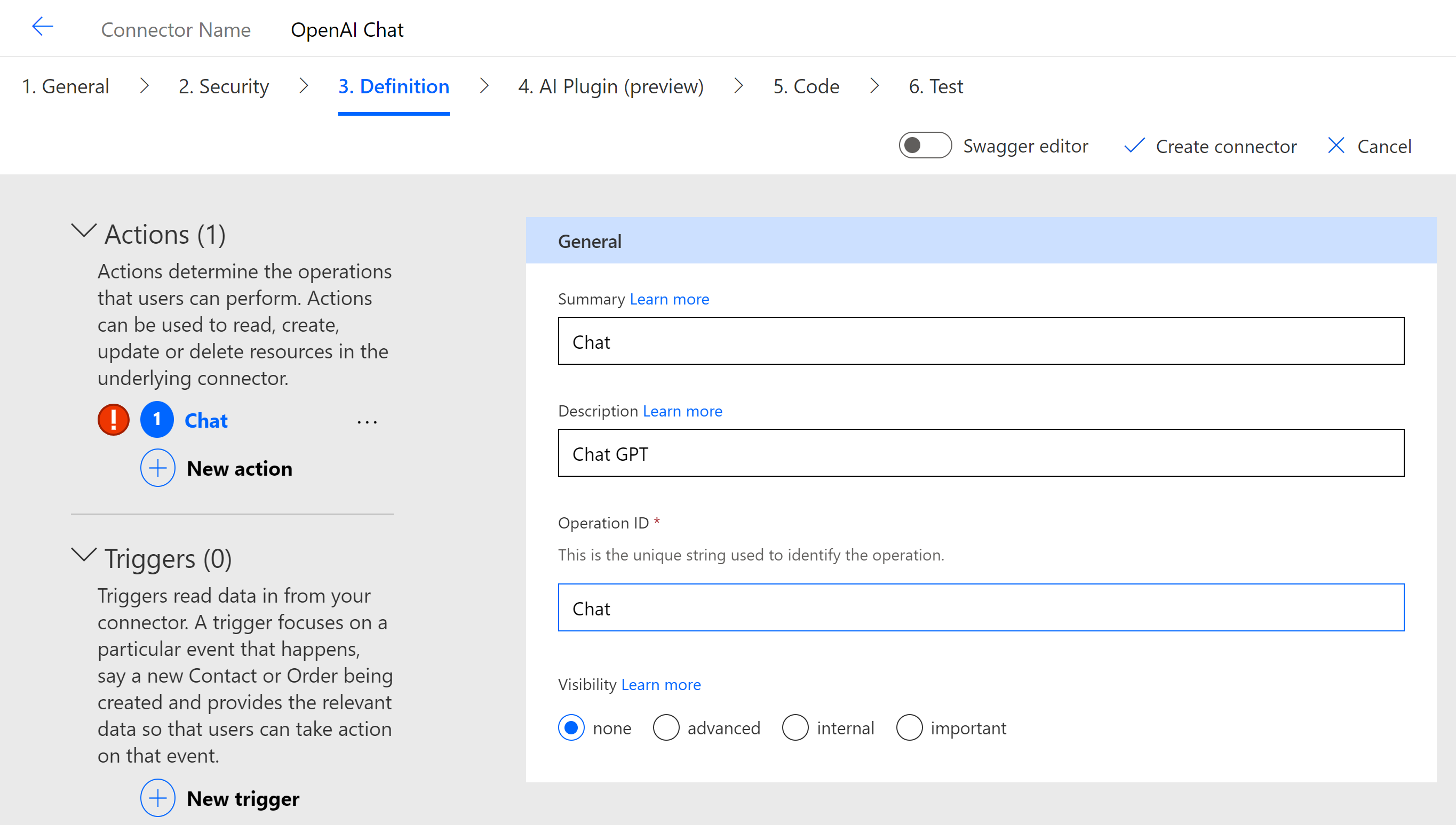The height and width of the screenshot is (825, 1456).
Task: Click the New action plus icon
Action: tap(157, 468)
